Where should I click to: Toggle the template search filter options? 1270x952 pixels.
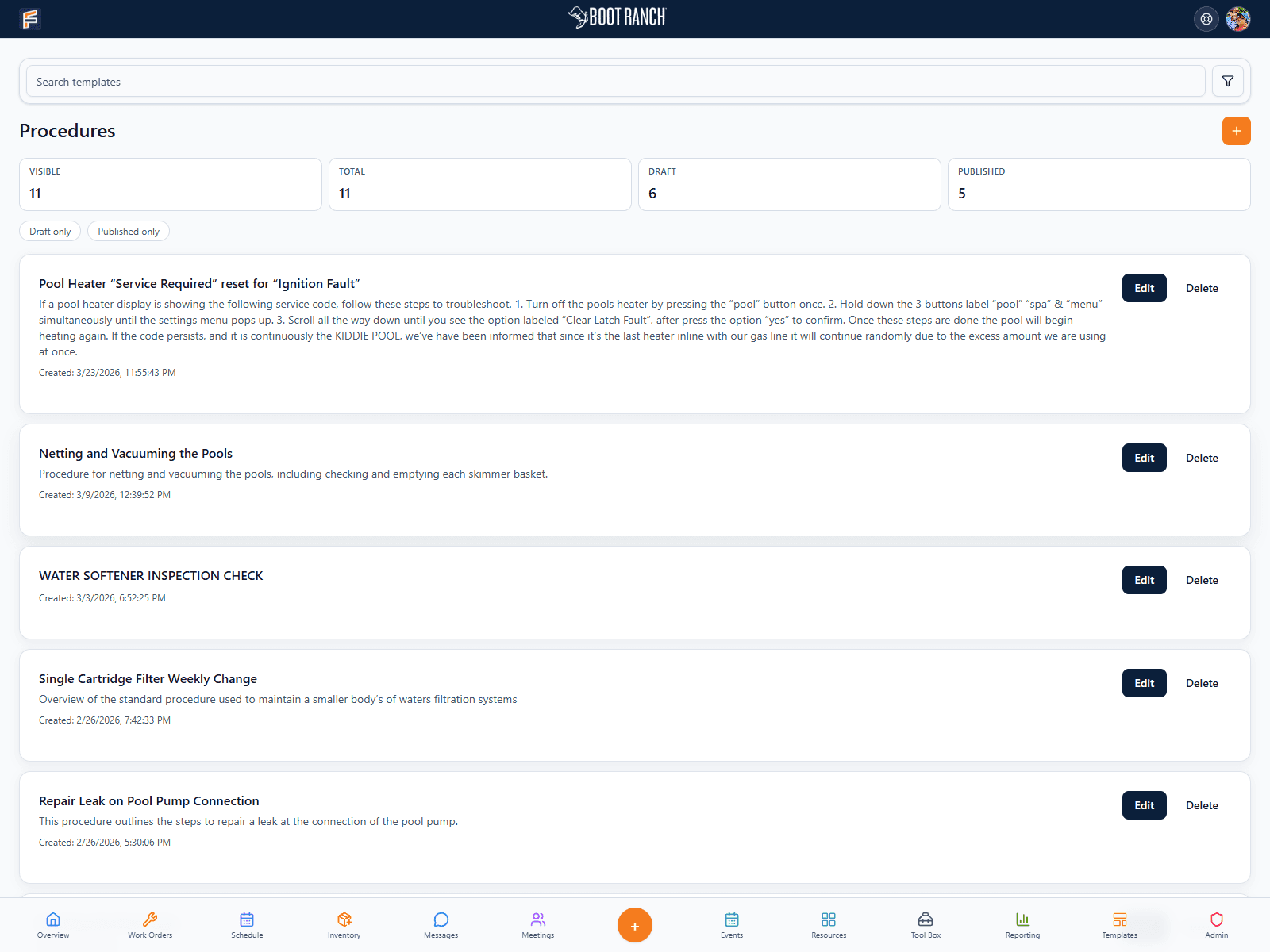click(x=1227, y=81)
